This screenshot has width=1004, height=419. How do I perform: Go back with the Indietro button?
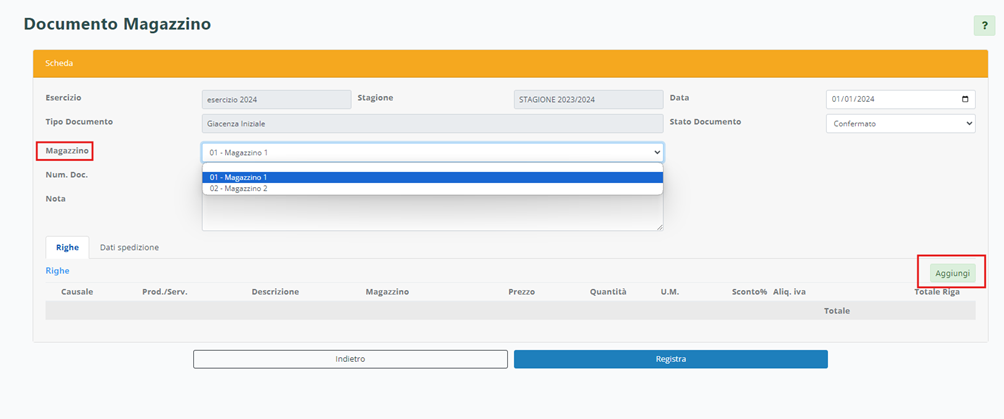(x=350, y=359)
